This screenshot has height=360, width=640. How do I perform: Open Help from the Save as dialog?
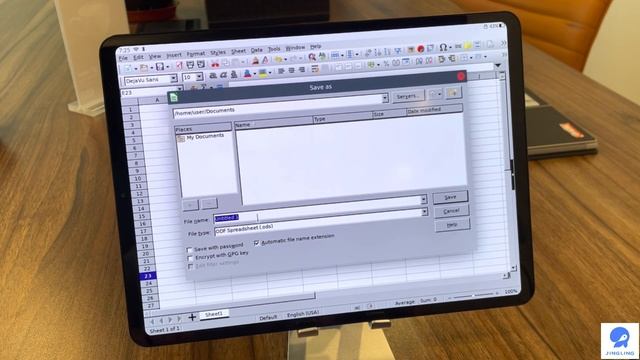(x=452, y=224)
